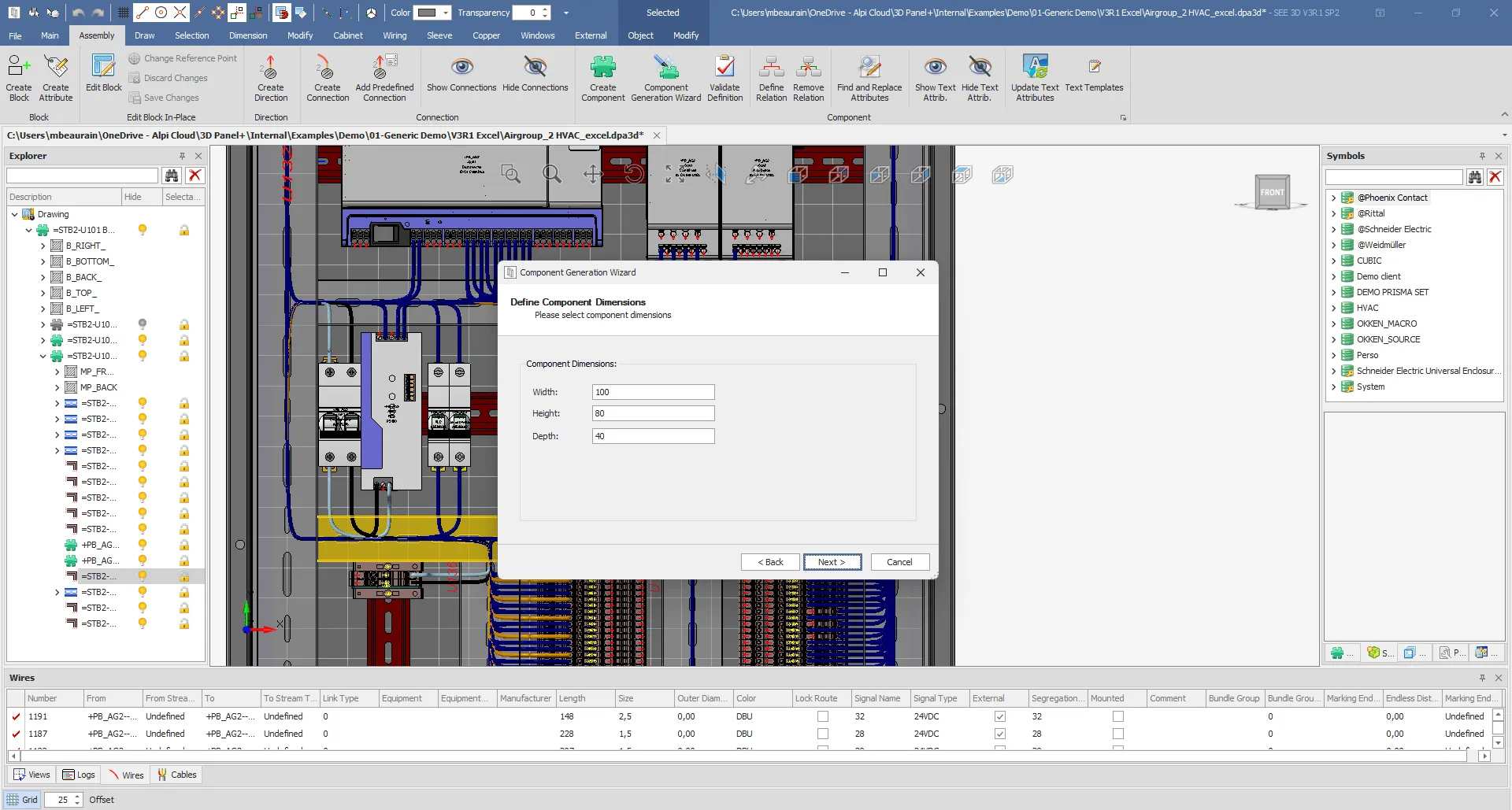Click the Update Text Attributes icon
This screenshot has height=810, width=1512.
tap(1035, 68)
